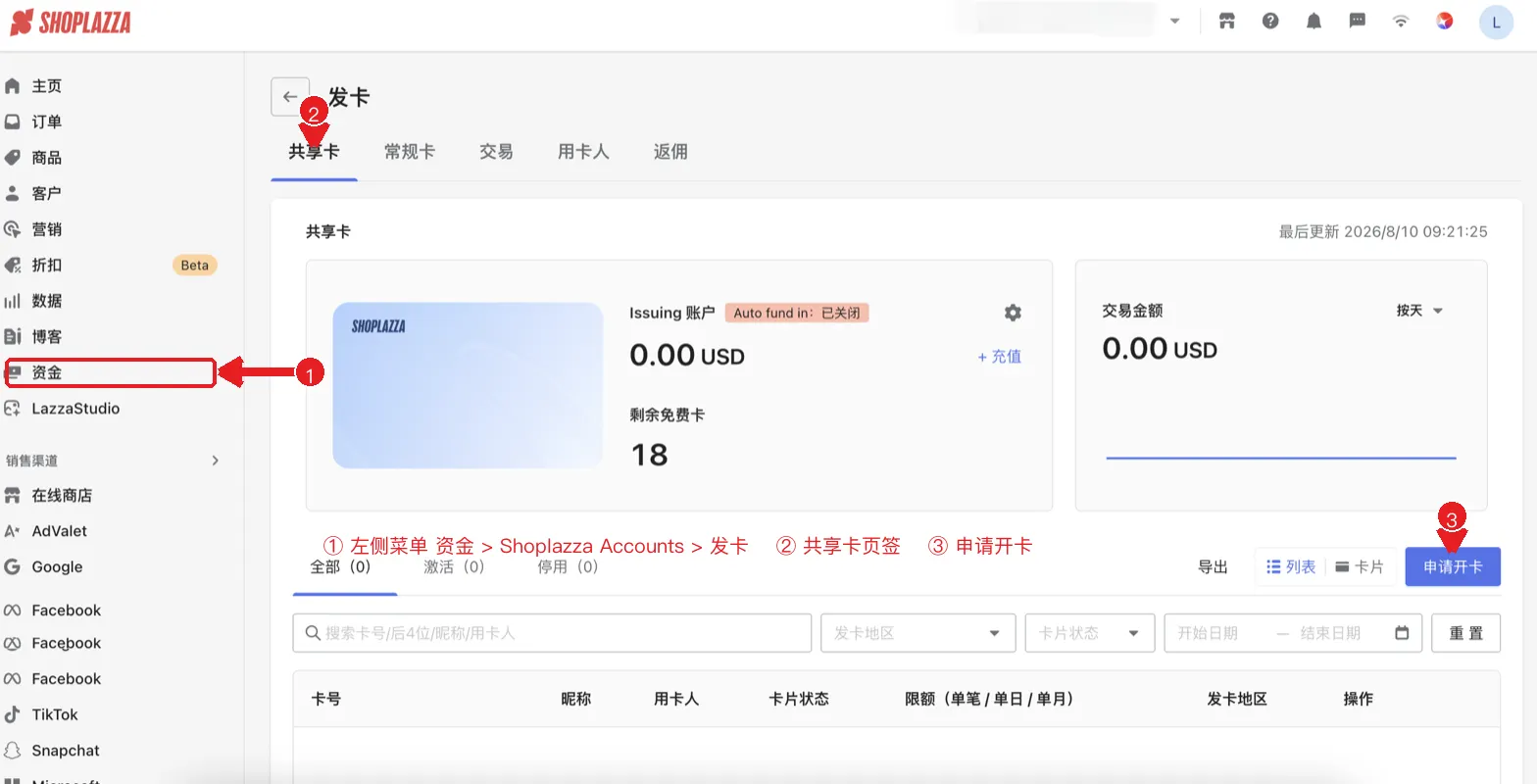This screenshot has width=1537, height=784.
Task: Switch to 列表 list view
Action: (1291, 567)
